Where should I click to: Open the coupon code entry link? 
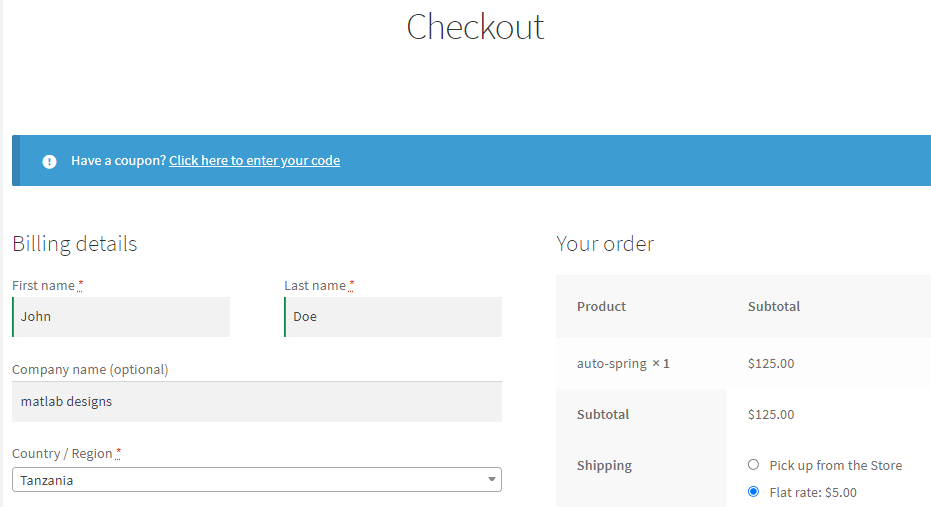(255, 160)
